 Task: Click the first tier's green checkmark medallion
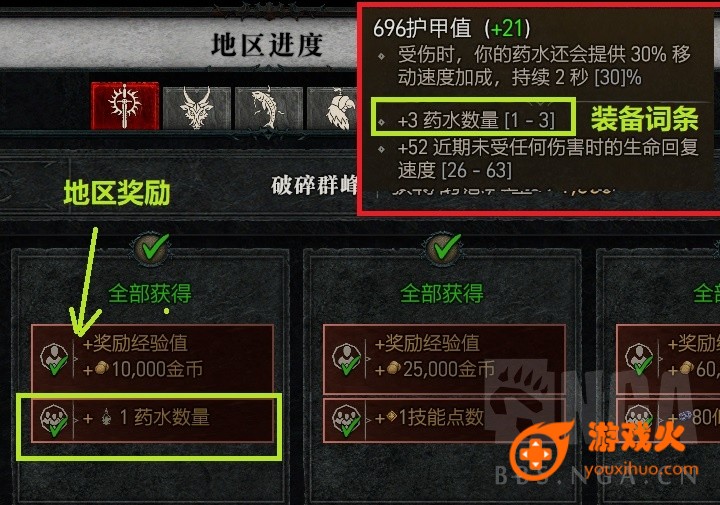pos(154,249)
